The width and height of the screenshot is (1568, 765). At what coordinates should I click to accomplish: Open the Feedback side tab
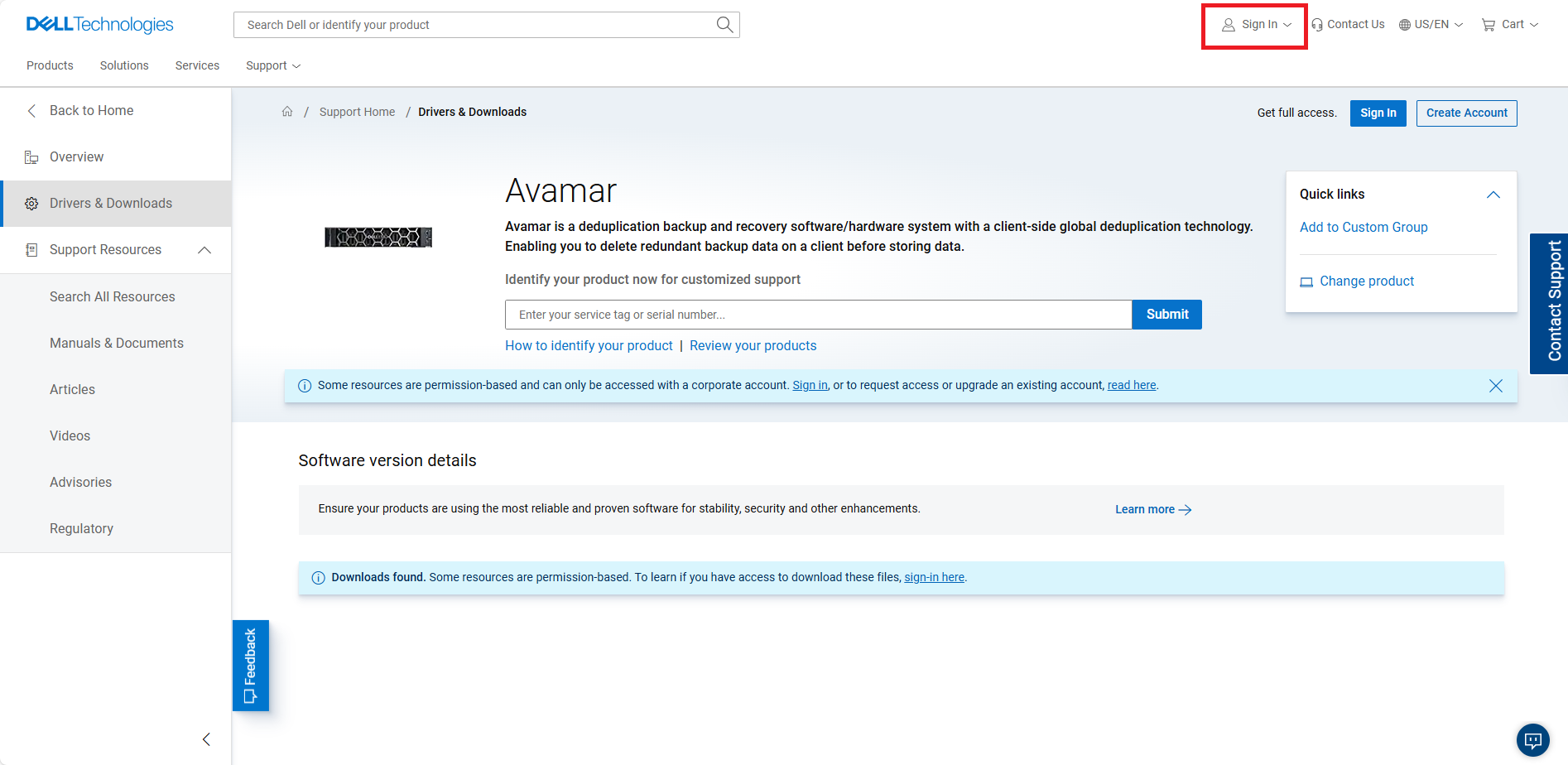[251, 666]
